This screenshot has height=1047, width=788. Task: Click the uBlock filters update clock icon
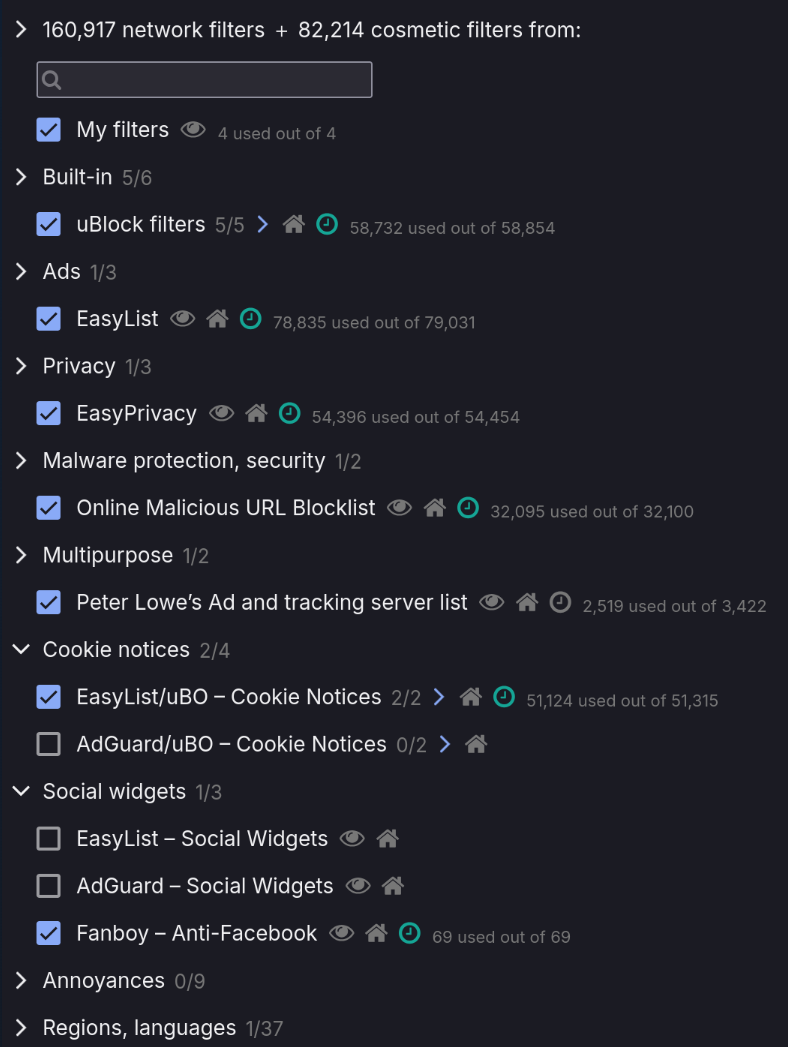327,225
